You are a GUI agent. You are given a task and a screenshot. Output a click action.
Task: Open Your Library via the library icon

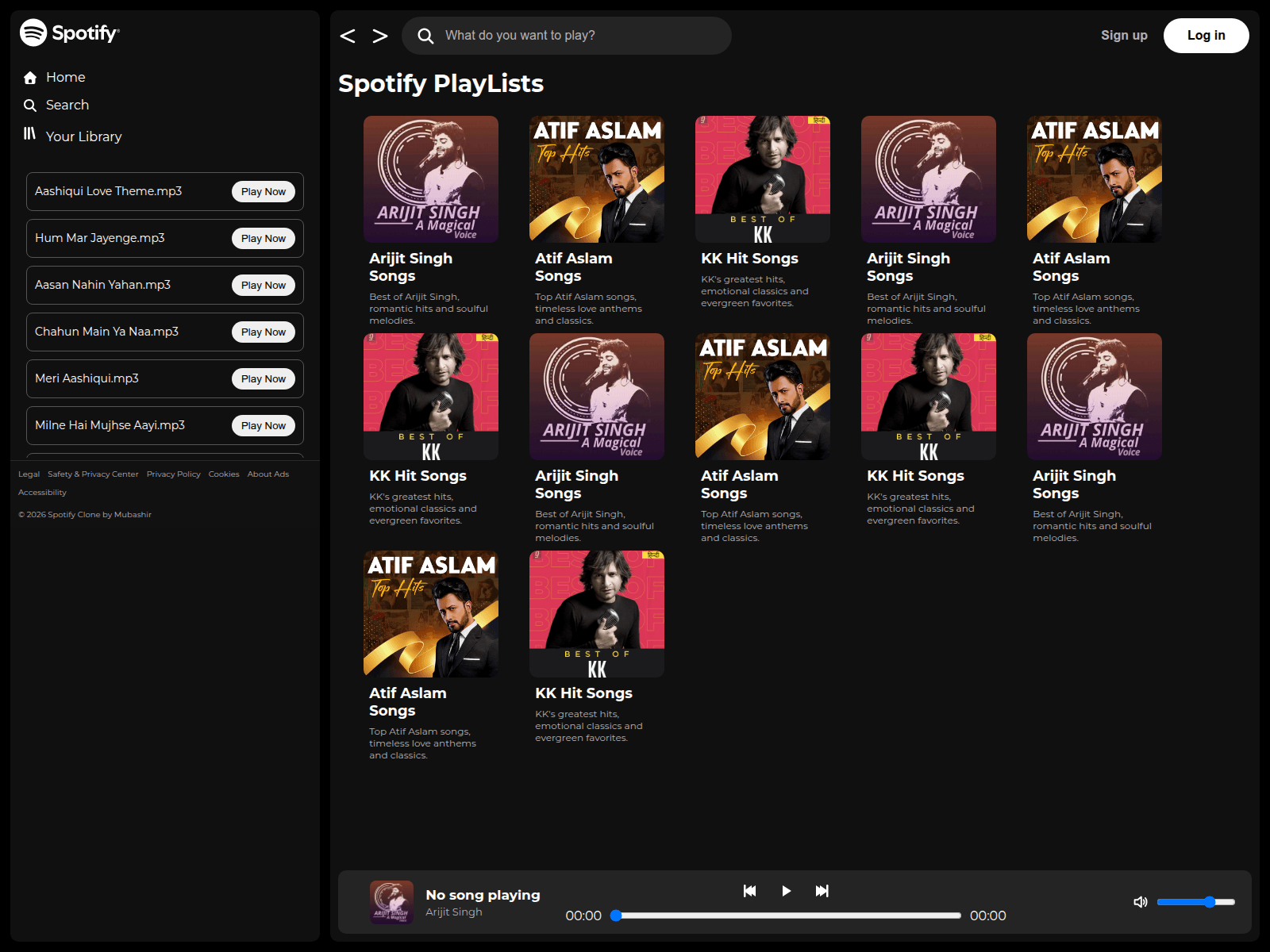(x=29, y=133)
